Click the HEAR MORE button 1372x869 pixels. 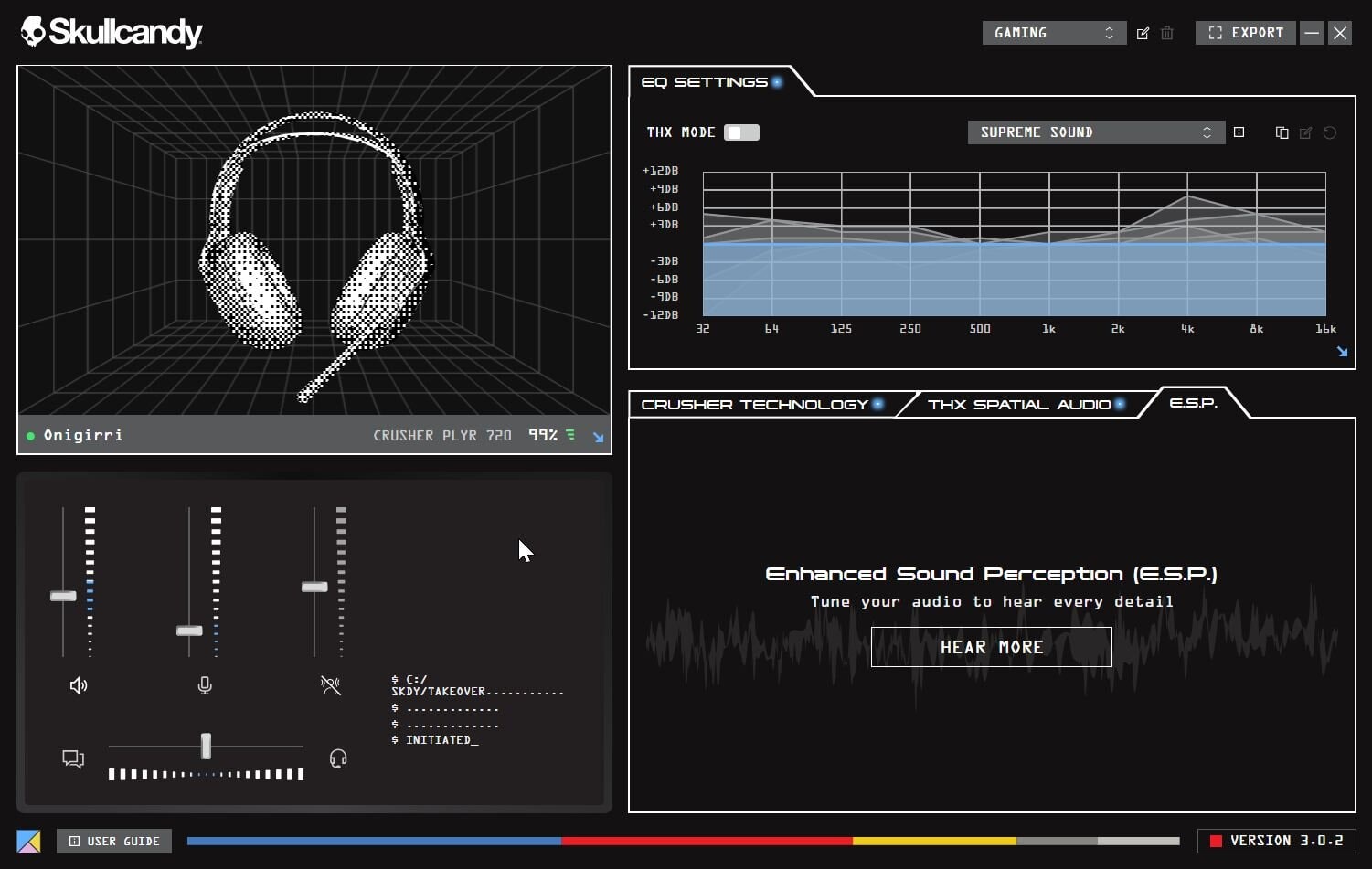[991, 647]
